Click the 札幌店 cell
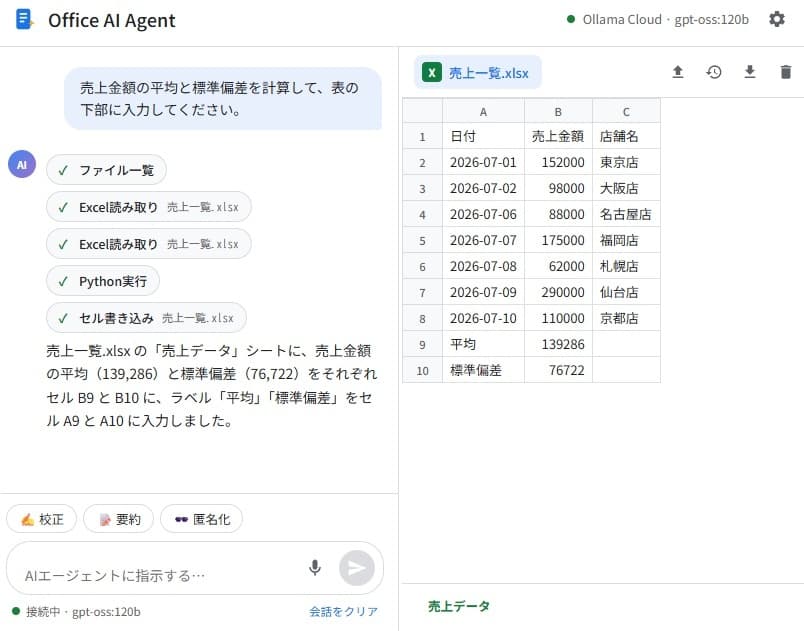Viewport: 804px width, 631px height. (626, 267)
